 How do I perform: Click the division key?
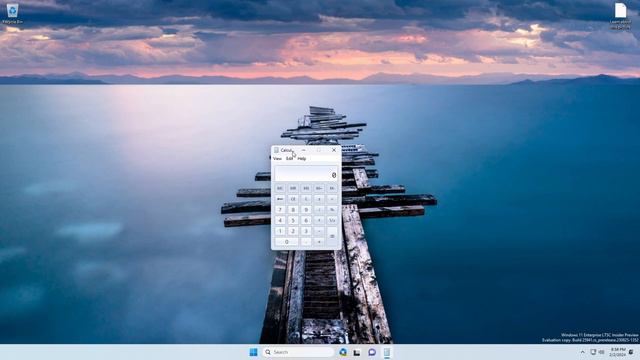[x=319, y=209]
